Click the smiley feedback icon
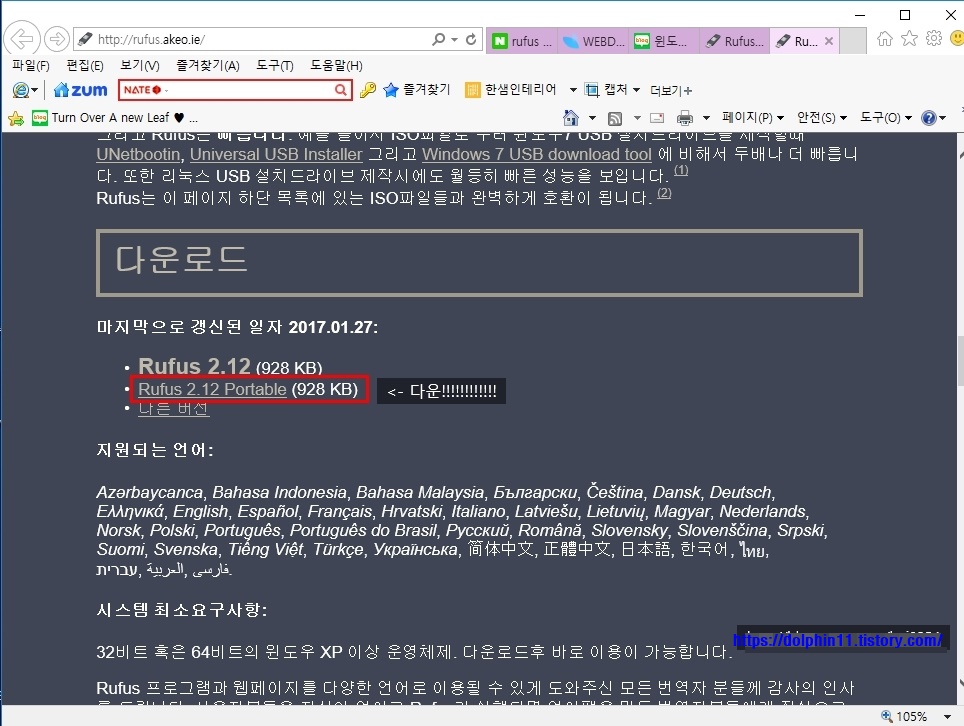The height and width of the screenshot is (726, 964). (x=957, y=39)
